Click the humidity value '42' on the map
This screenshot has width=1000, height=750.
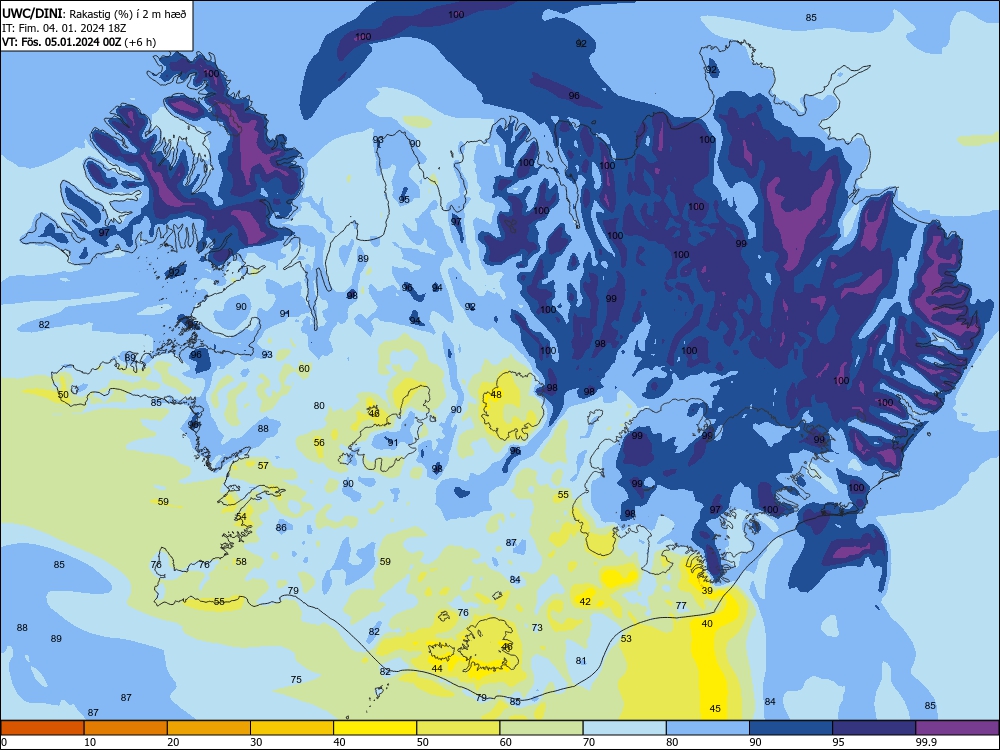pos(585,601)
